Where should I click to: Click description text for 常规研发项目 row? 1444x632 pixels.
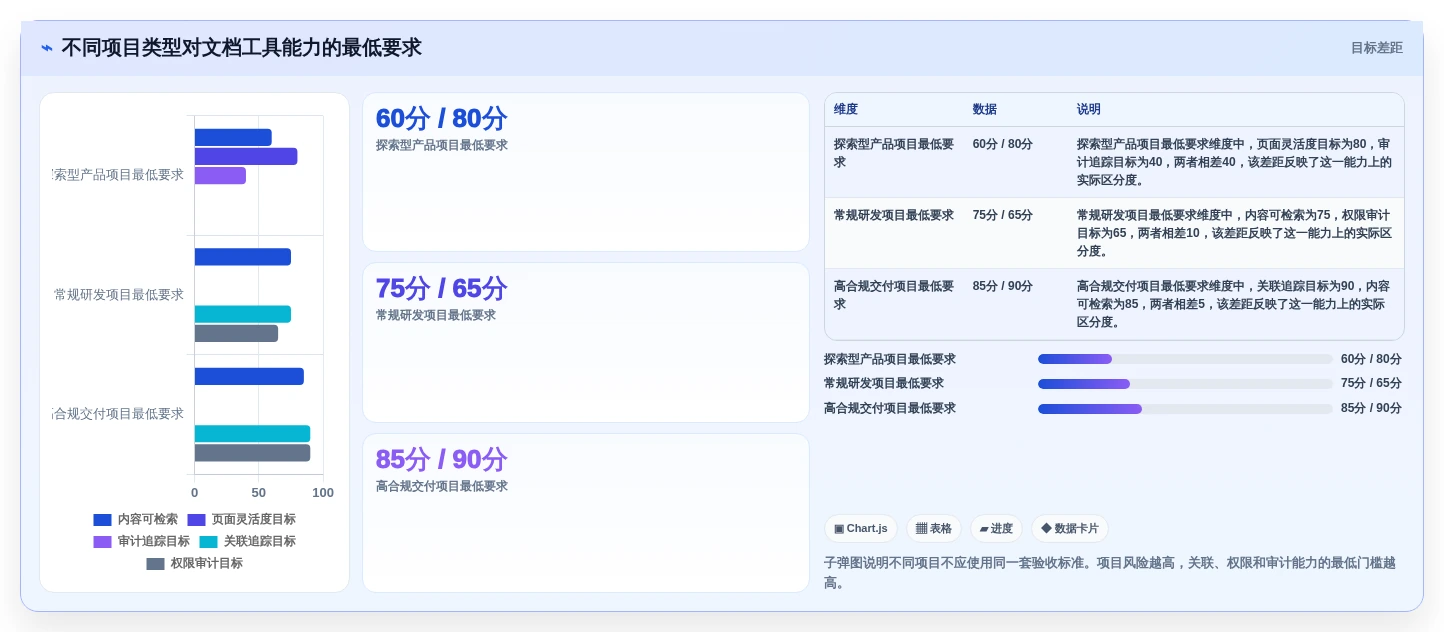coord(1234,233)
